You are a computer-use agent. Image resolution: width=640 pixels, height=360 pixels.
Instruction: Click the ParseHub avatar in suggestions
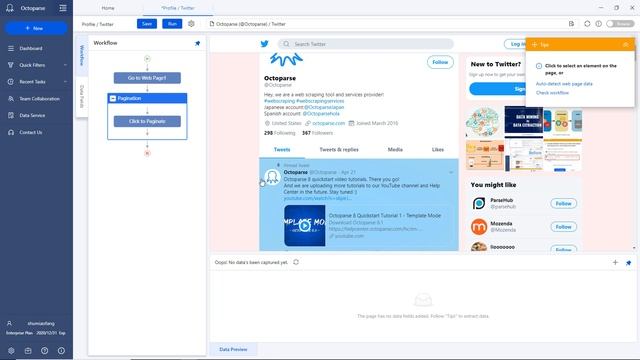479,203
